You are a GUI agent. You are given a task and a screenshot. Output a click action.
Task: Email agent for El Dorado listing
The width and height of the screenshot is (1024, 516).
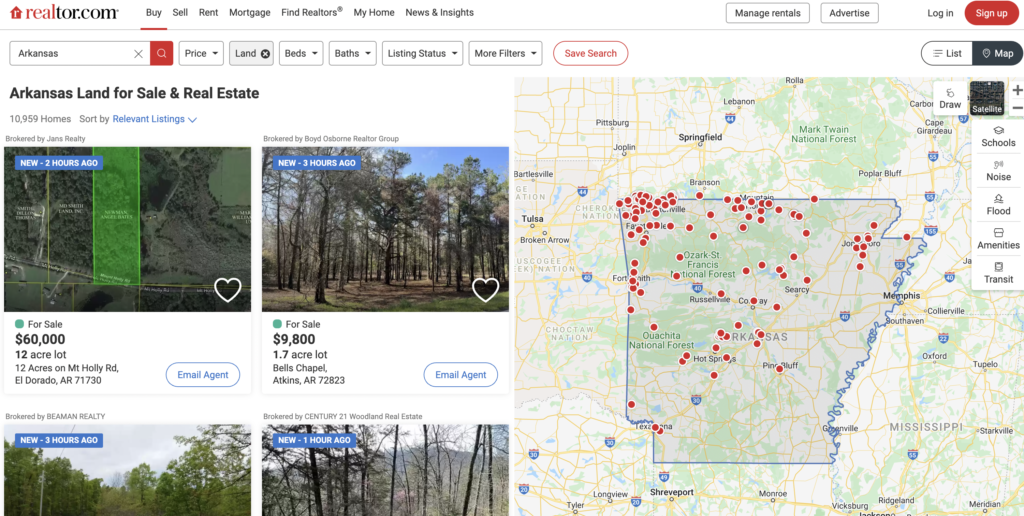(x=203, y=375)
